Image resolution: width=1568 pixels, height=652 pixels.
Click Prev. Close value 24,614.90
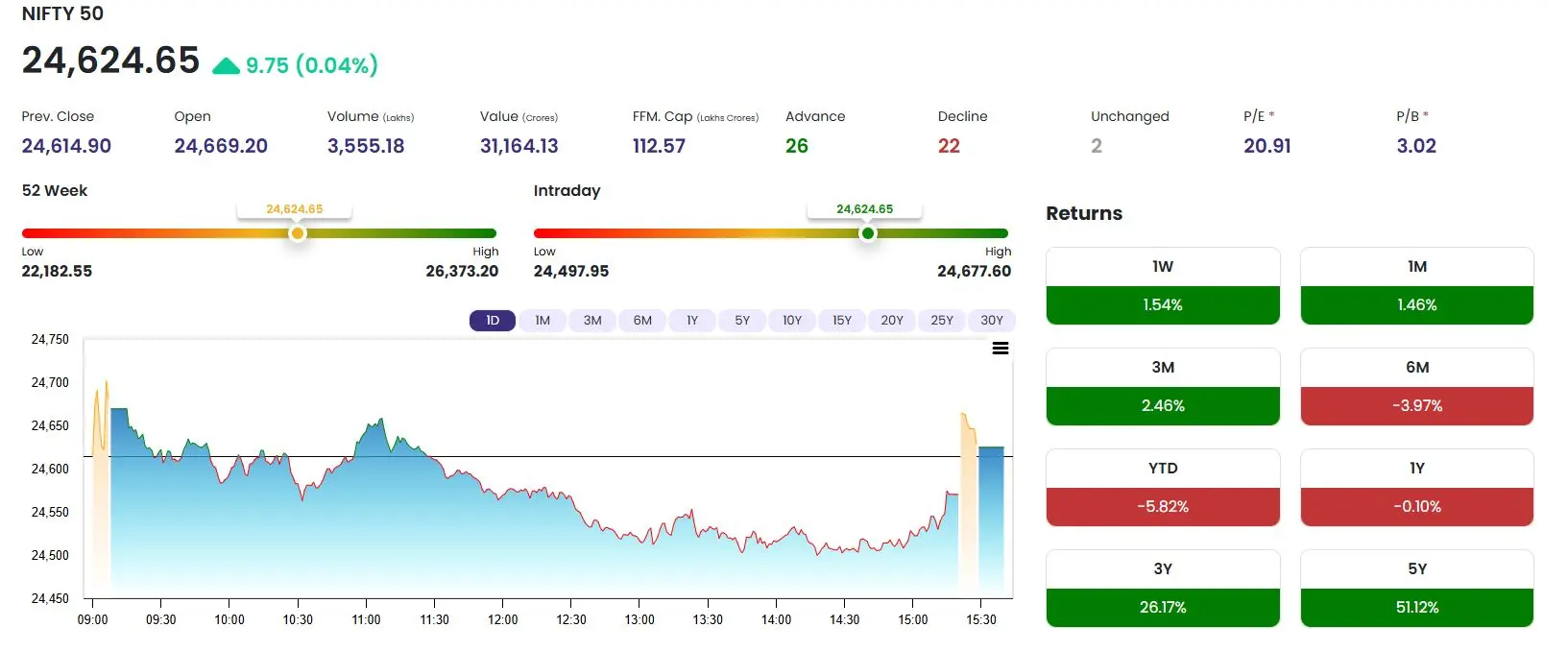pyautogui.click(x=66, y=146)
